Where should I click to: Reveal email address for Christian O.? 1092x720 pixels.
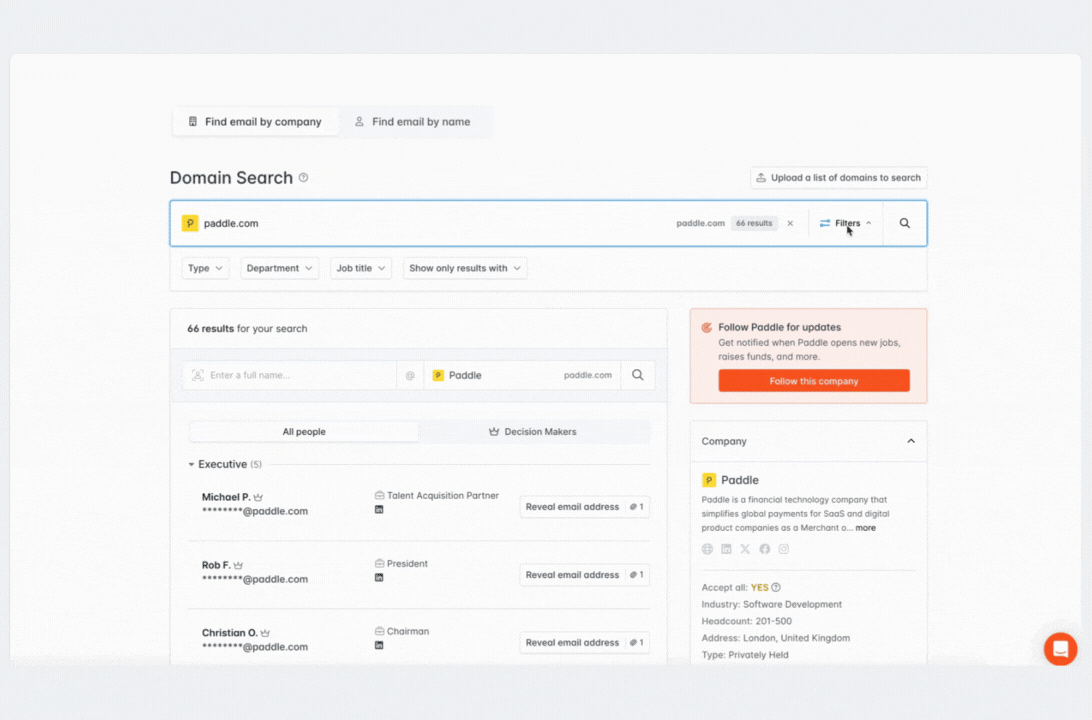(x=584, y=643)
